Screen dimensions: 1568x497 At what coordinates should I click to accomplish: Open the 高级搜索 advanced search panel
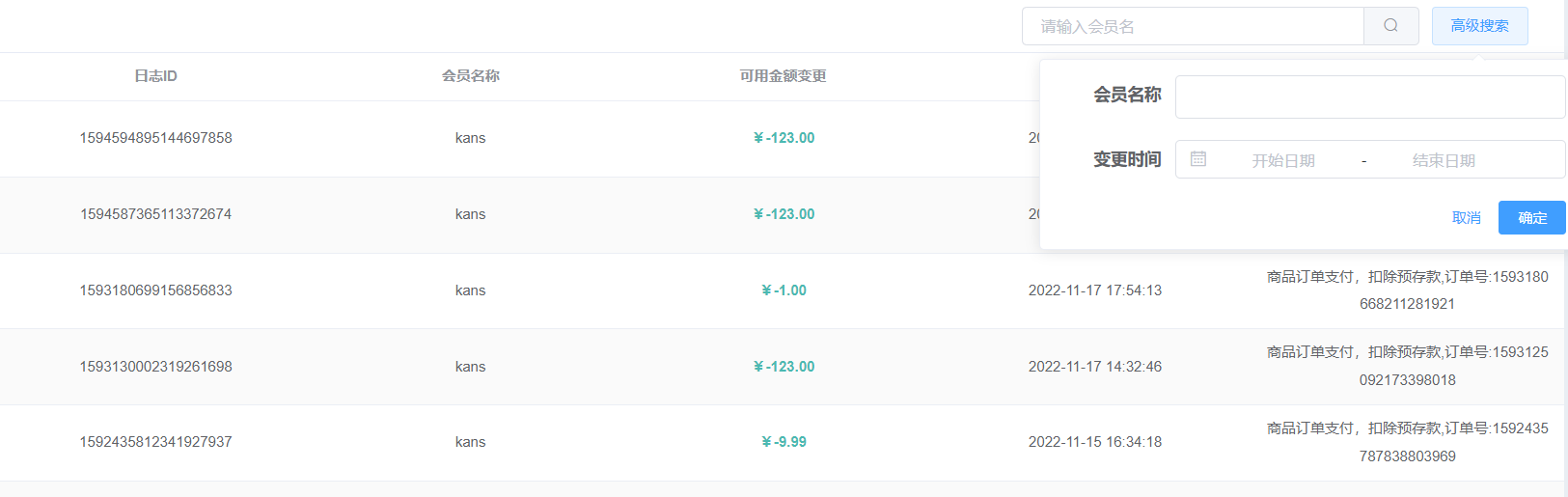1479,26
